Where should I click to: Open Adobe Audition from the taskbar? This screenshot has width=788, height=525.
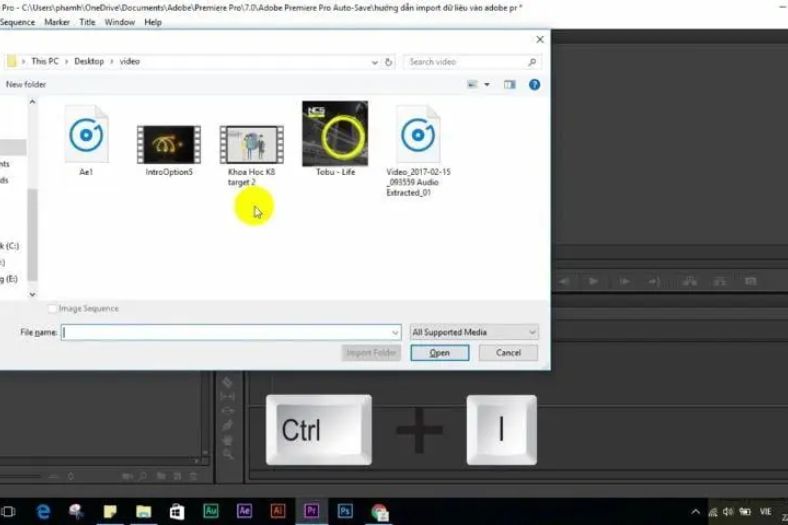click(x=211, y=511)
